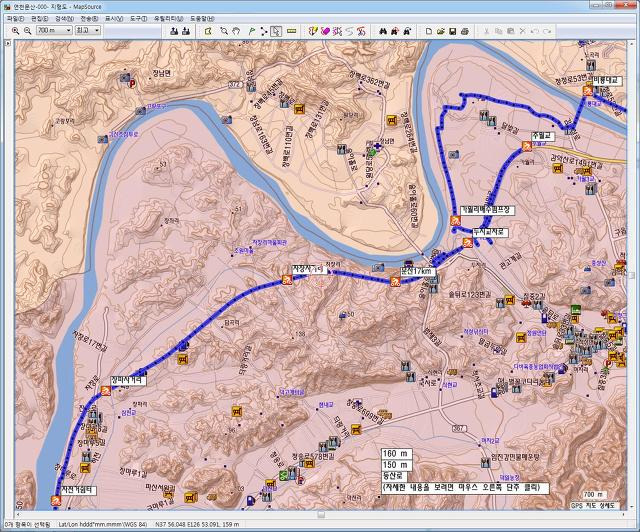This screenshot has height=532, width=640.
Task: Click the 367 route shield on map
Action: click(459, 428)
